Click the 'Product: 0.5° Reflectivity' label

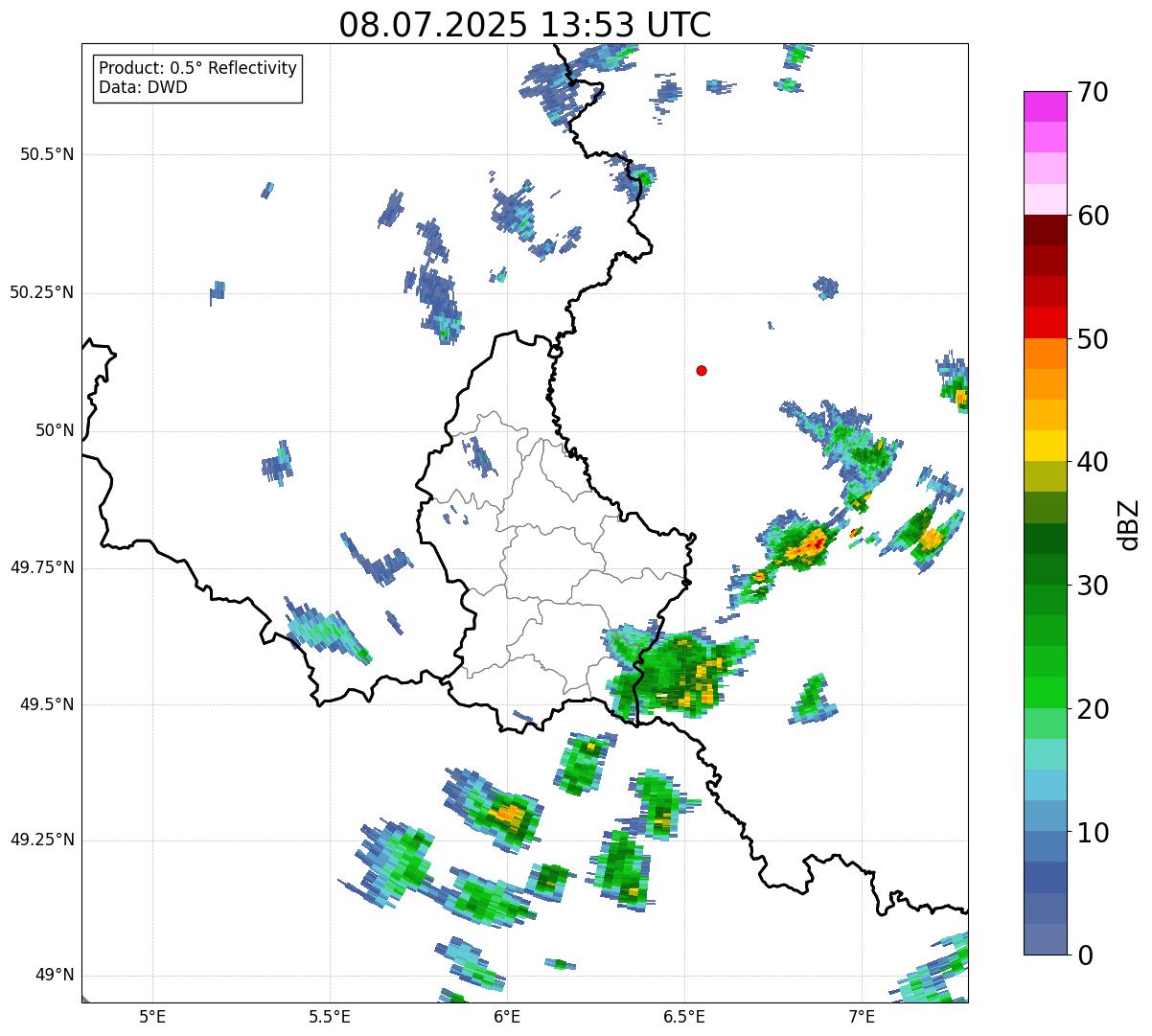(x=198, y=68)
